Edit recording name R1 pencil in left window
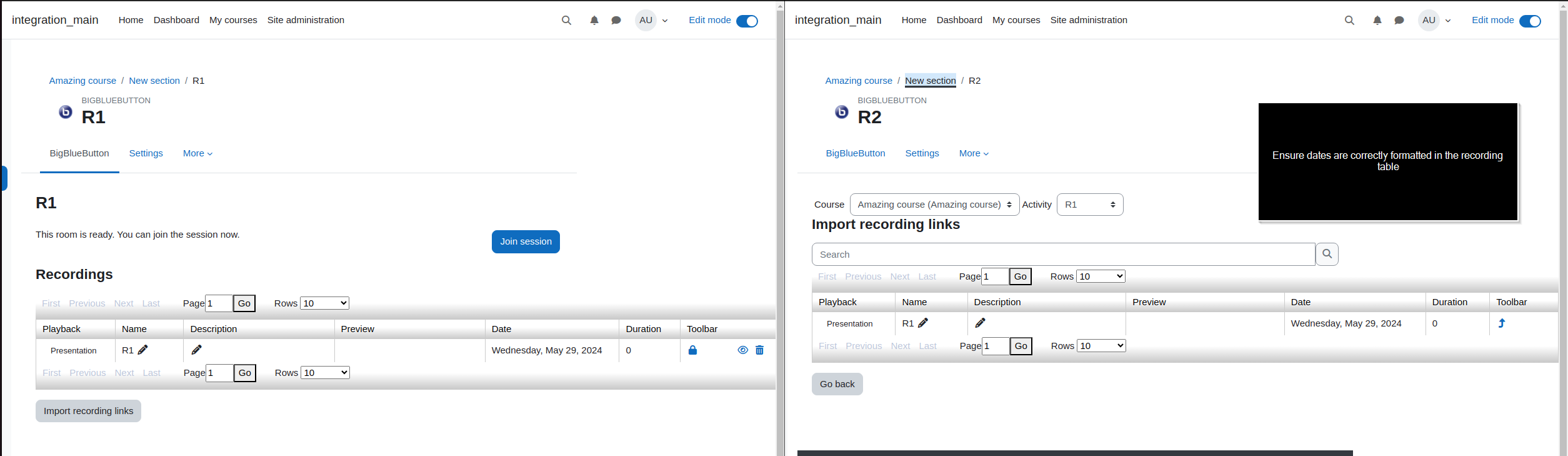This screenshot has width=1568, height=456. tap(143, 350)
